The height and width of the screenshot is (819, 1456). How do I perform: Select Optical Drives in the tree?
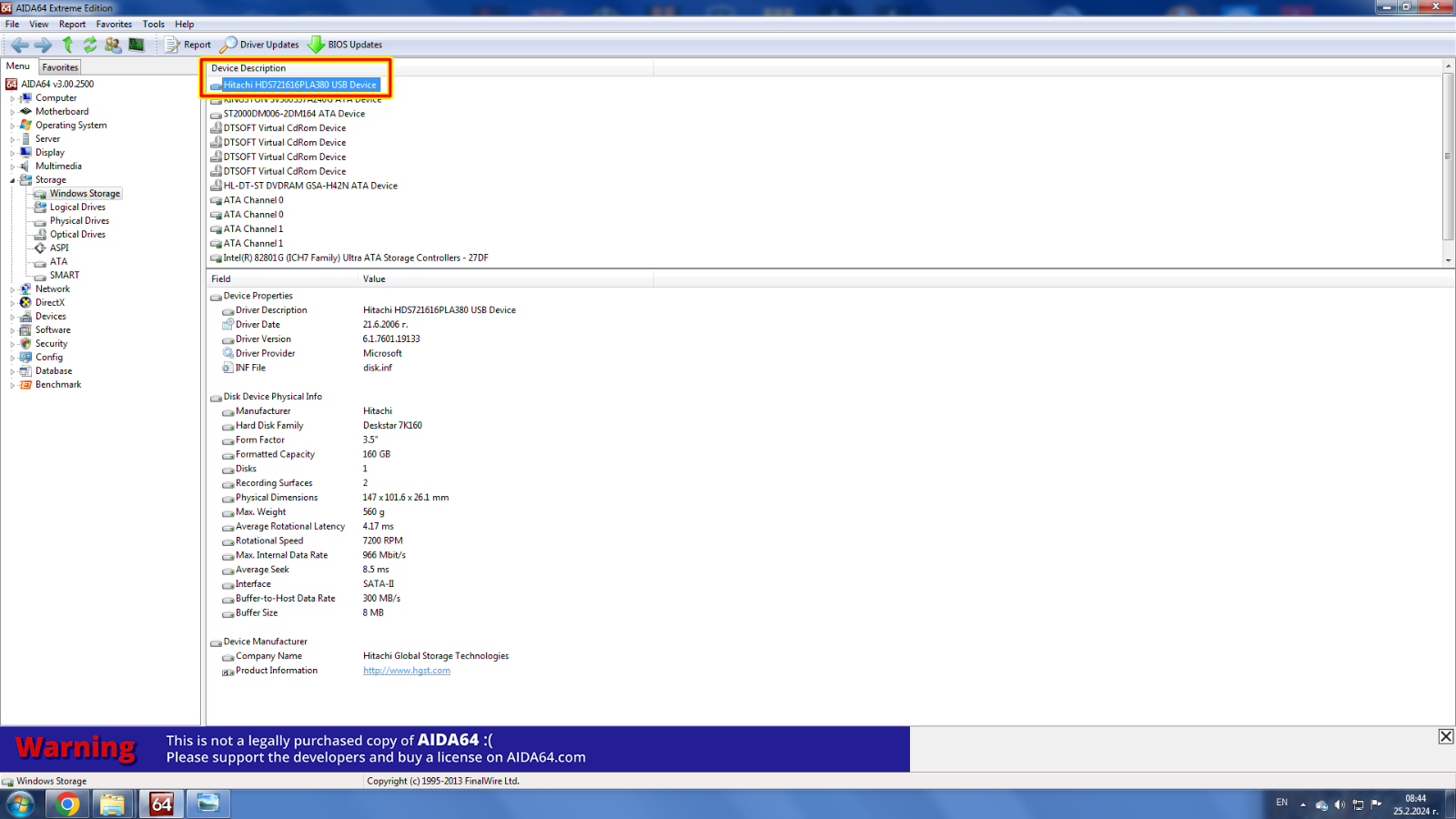pyautogui.click(x=77, y=235)
